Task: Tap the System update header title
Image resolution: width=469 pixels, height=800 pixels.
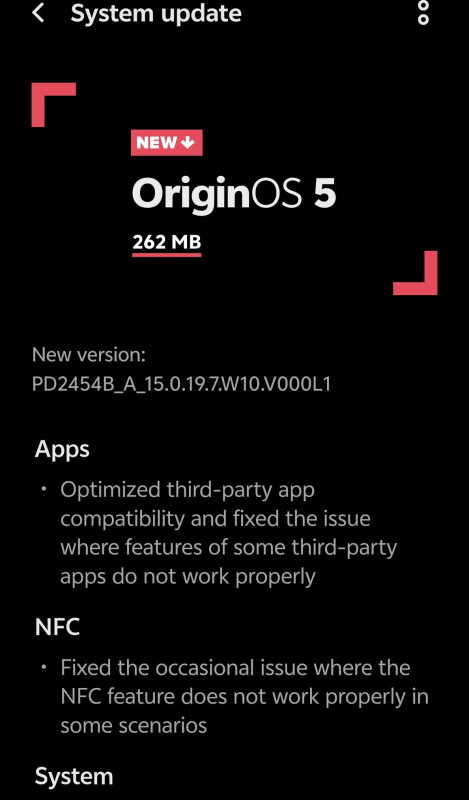Action: coord(156,14)
